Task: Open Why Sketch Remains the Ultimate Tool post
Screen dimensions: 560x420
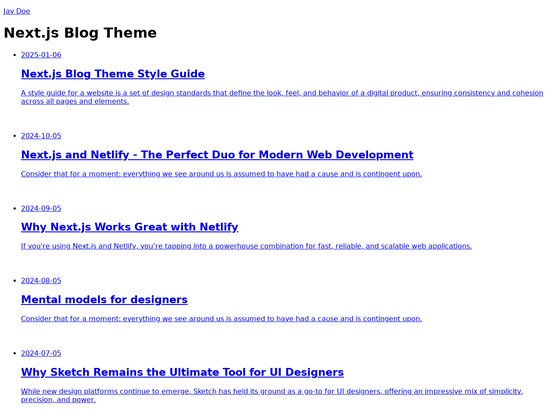Action: point(182,372)
